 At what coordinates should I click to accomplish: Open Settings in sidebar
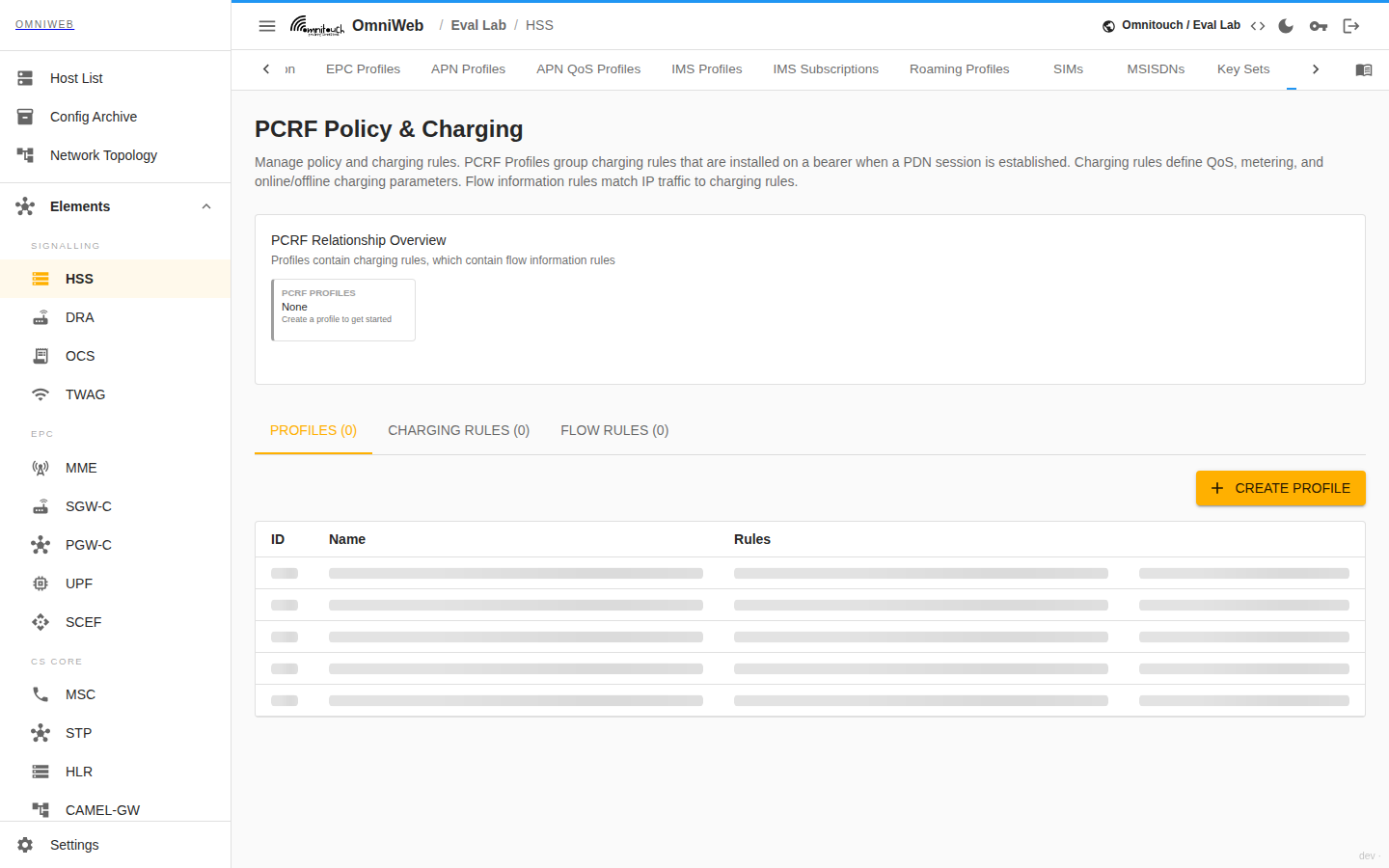pyautogui.click(x=115, y=845)
